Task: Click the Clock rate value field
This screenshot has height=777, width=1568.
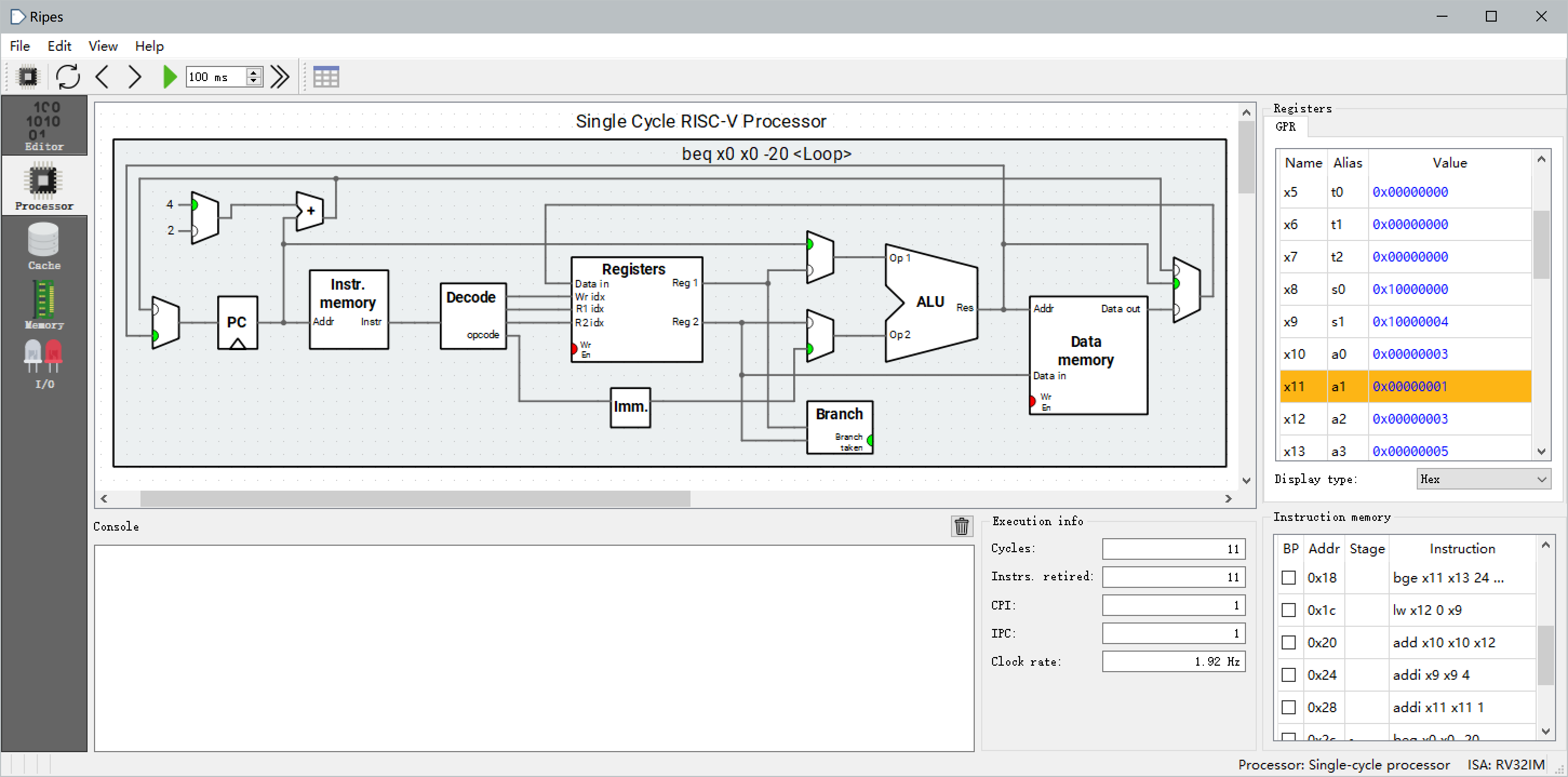Action: 1174,661
